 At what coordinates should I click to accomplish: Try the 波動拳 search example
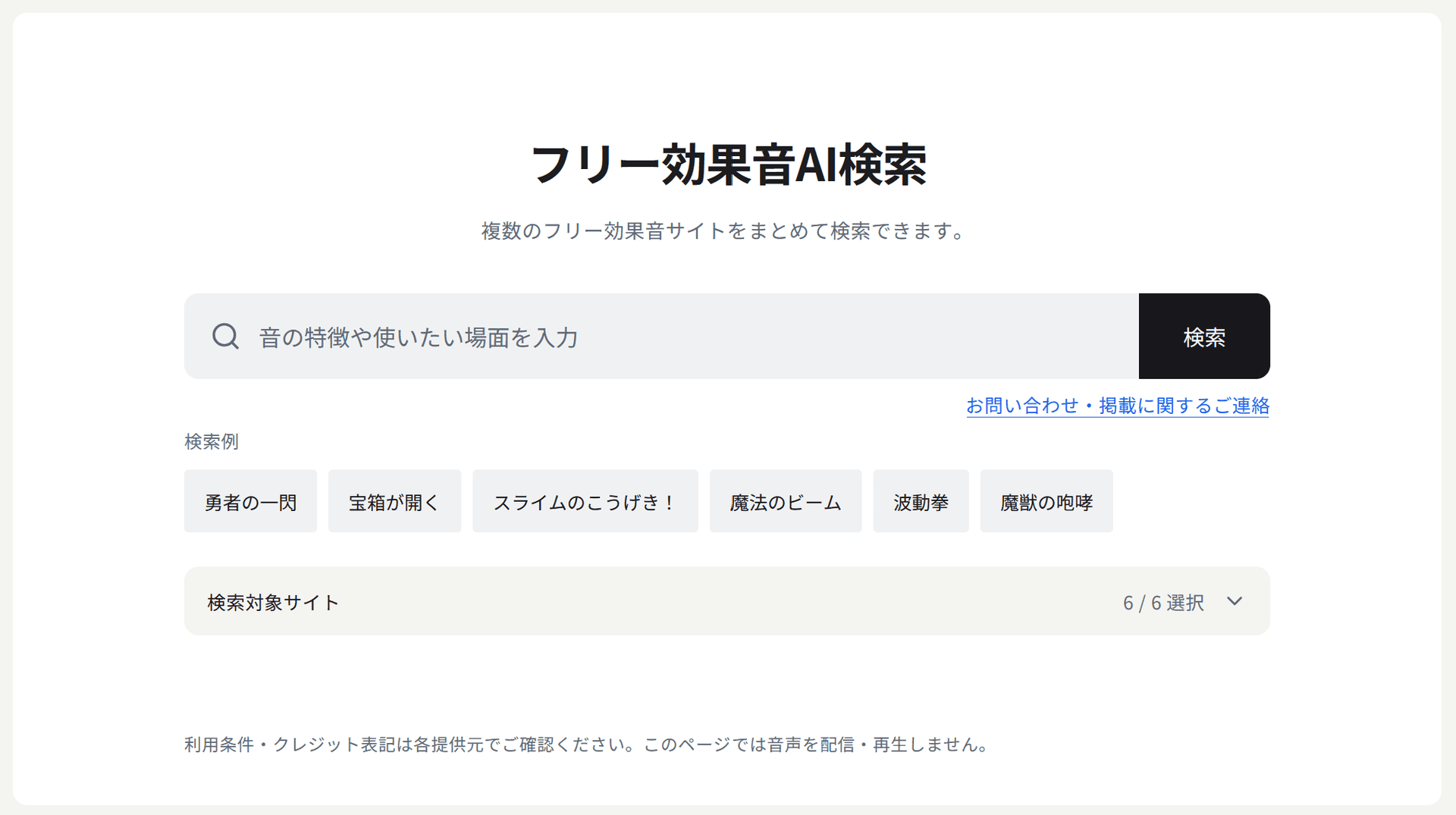point(921,501)
